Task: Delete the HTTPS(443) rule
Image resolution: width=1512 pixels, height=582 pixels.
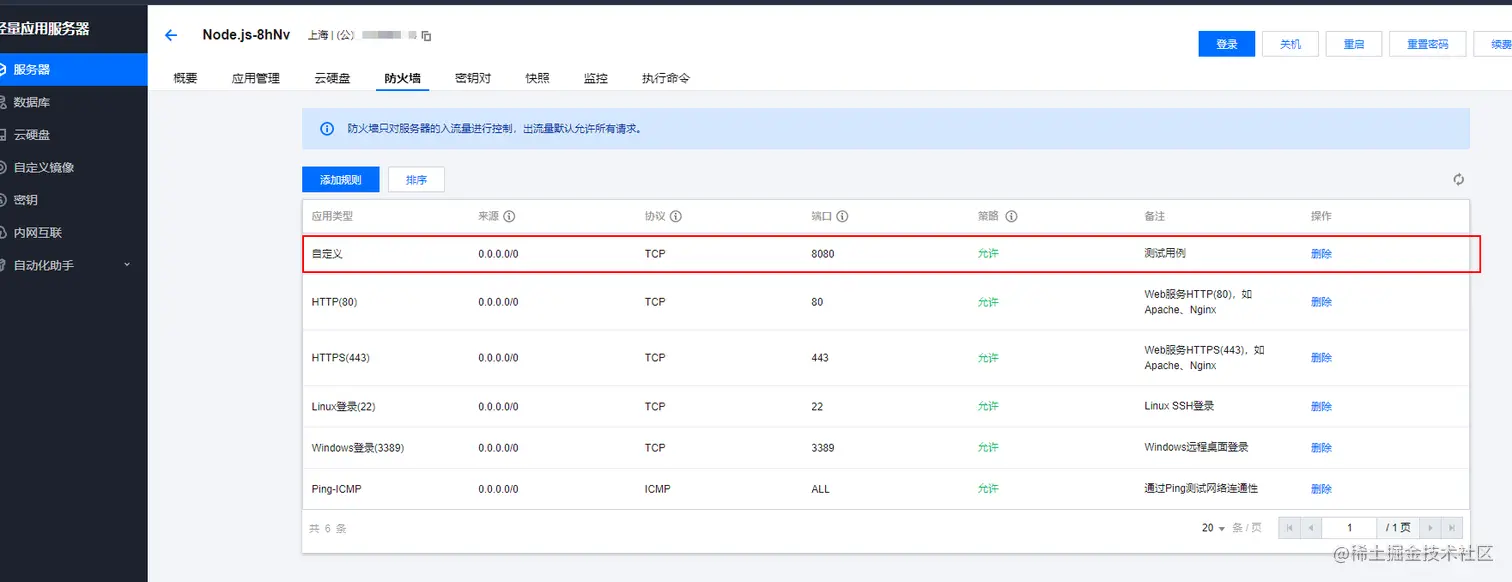Action: click(1321, 358)
